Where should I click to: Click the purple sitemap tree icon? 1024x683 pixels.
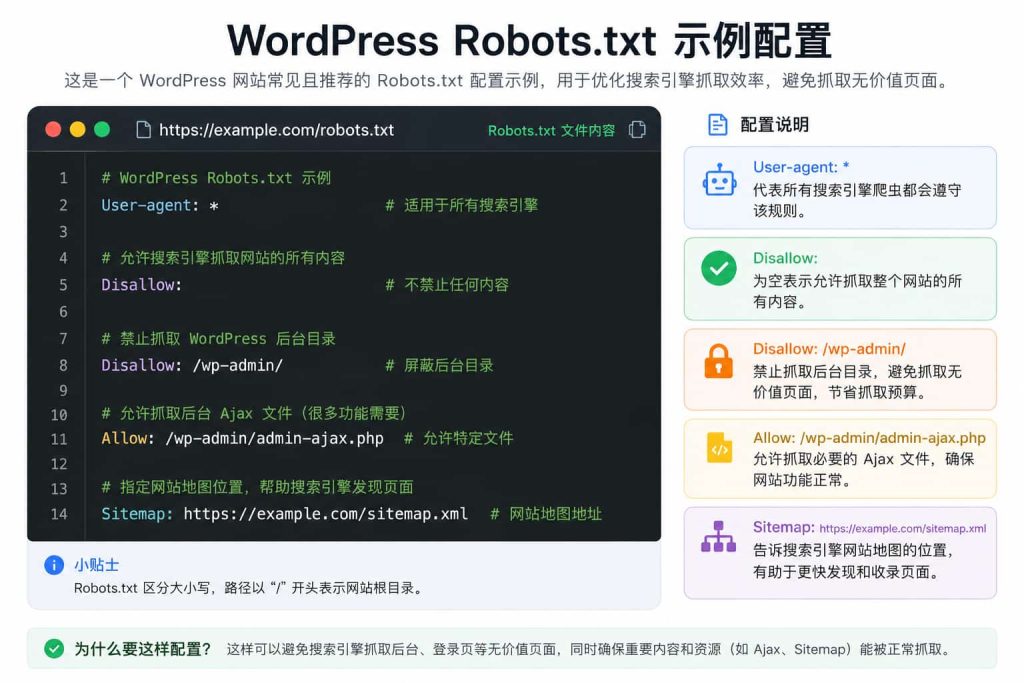point(718,537)
